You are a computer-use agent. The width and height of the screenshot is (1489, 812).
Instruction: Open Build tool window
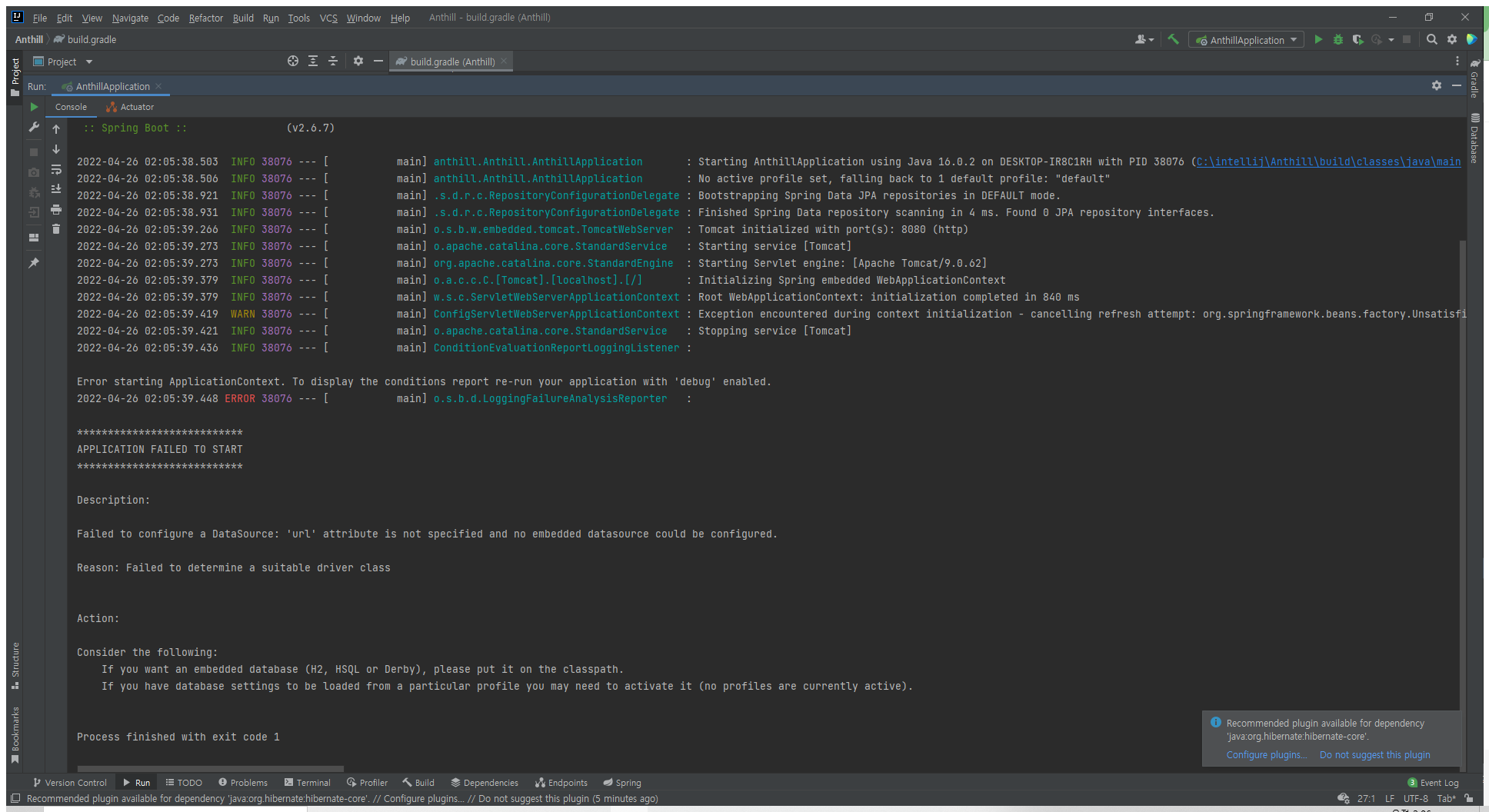tap(418, 783)
